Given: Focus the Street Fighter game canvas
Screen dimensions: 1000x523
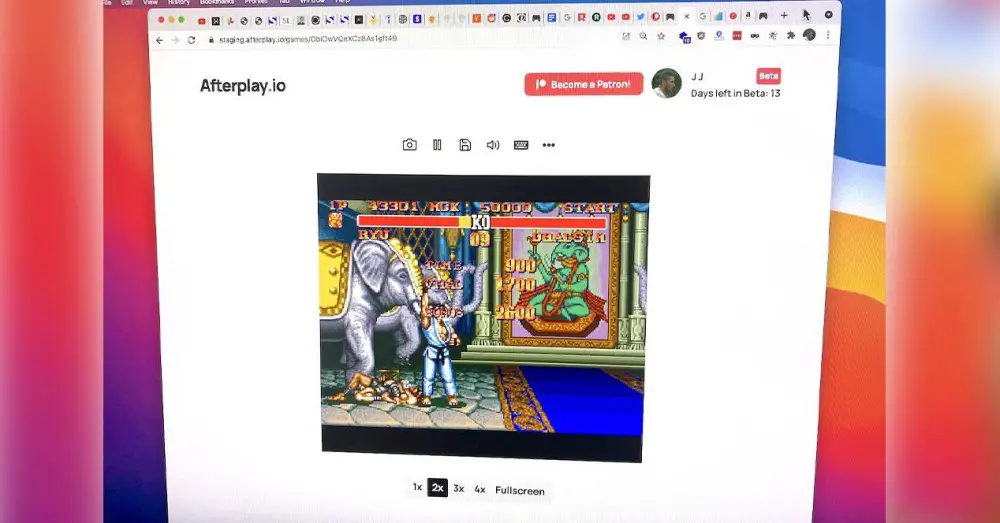Looking at the screenshot, I should (483, 317).
